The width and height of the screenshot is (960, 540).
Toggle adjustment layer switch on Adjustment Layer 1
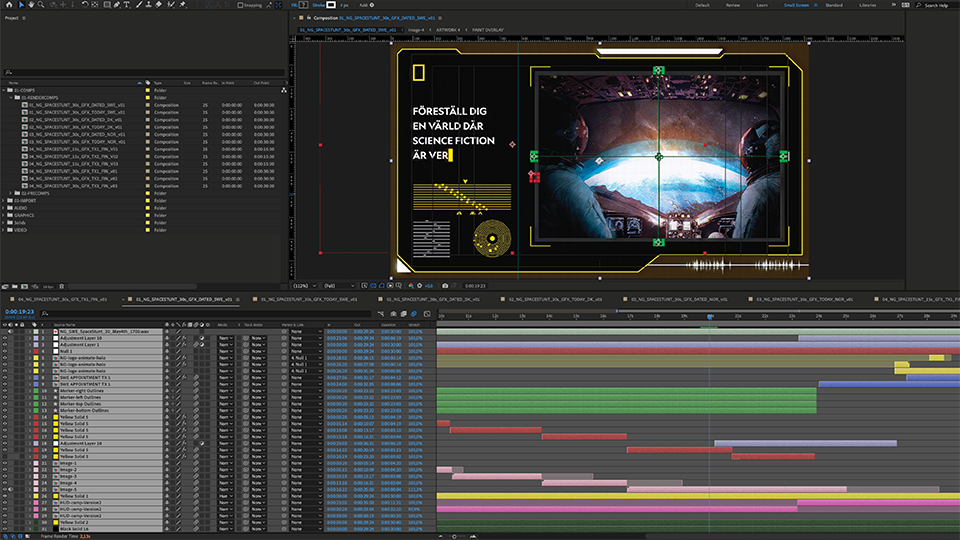202,345
